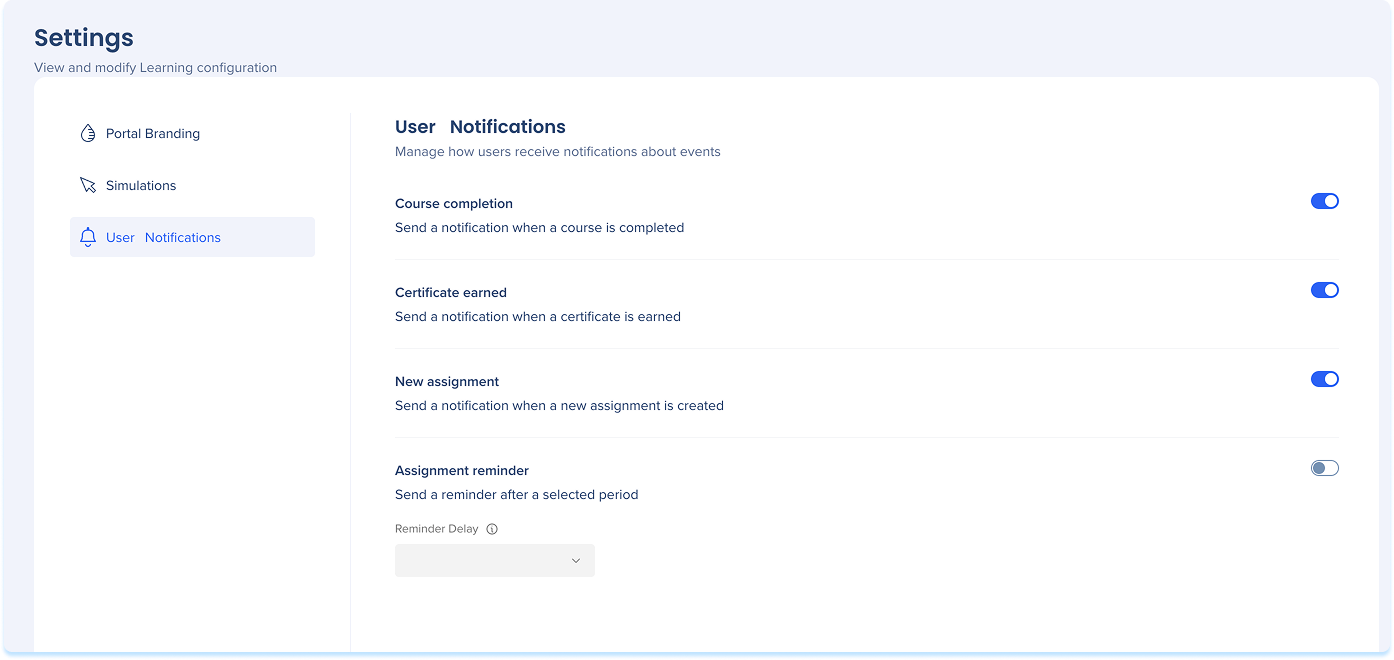Click the Reminder Delay field label
1394x660 pixels.
pyautogui.click(x=437, y=529)
